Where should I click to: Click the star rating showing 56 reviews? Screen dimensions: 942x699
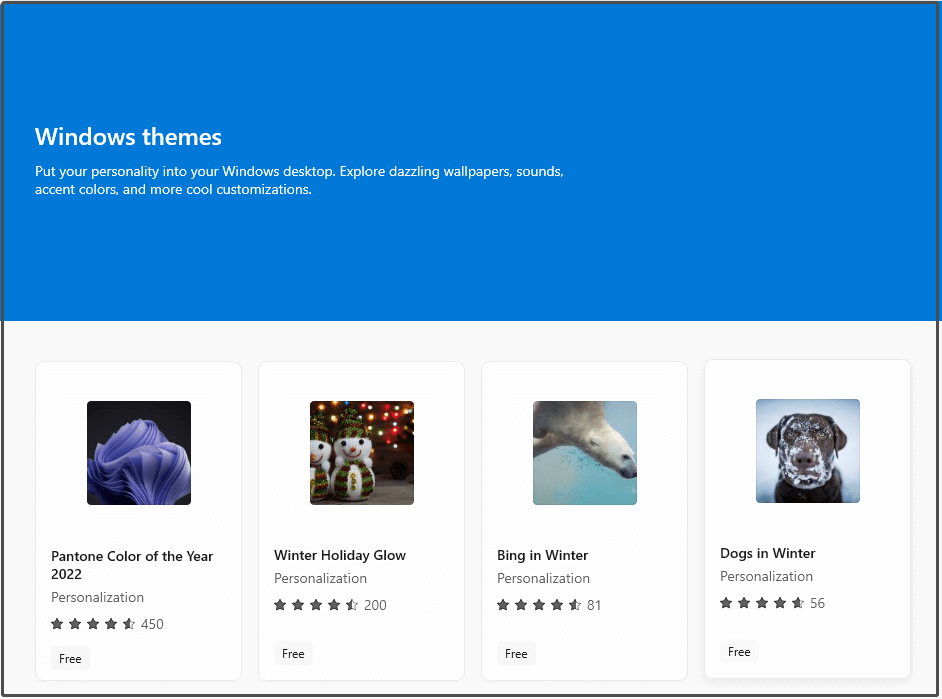click(772, 604)
